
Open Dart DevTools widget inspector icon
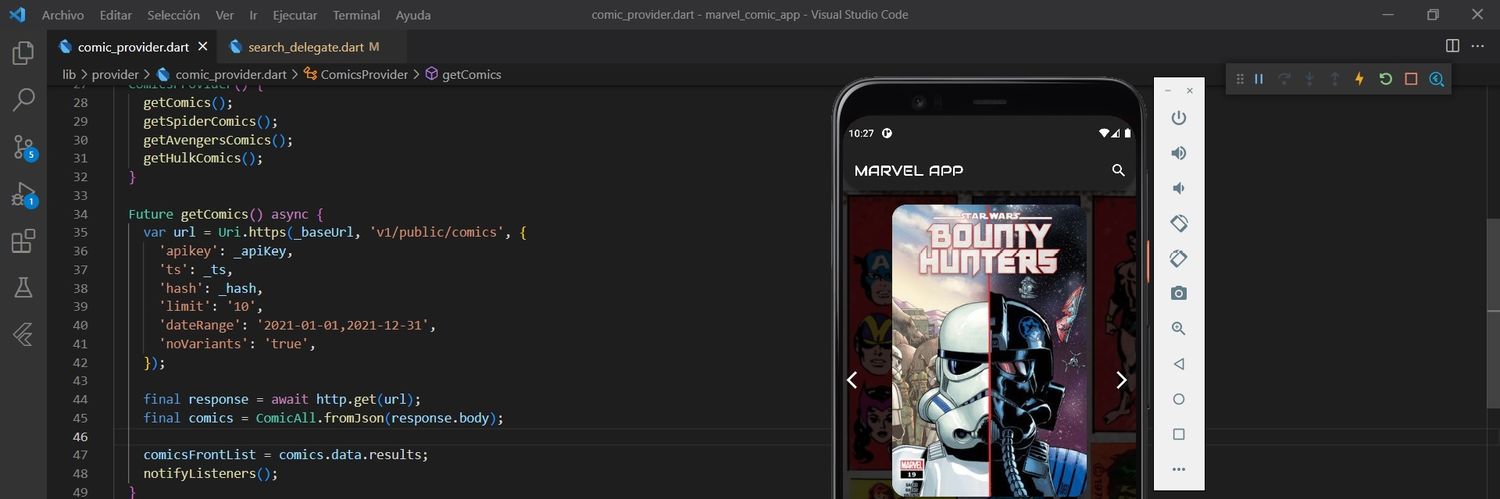tap(1437, 79)
